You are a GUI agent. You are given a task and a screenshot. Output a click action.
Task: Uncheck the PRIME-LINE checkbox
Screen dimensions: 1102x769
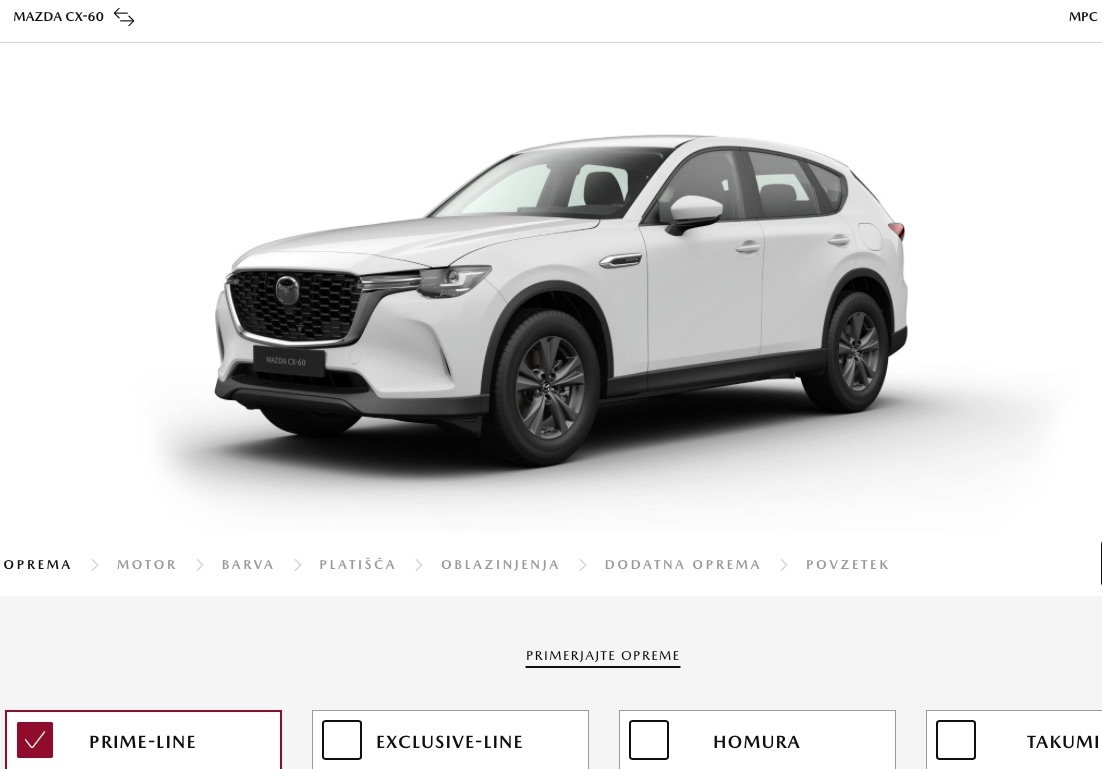34,740
